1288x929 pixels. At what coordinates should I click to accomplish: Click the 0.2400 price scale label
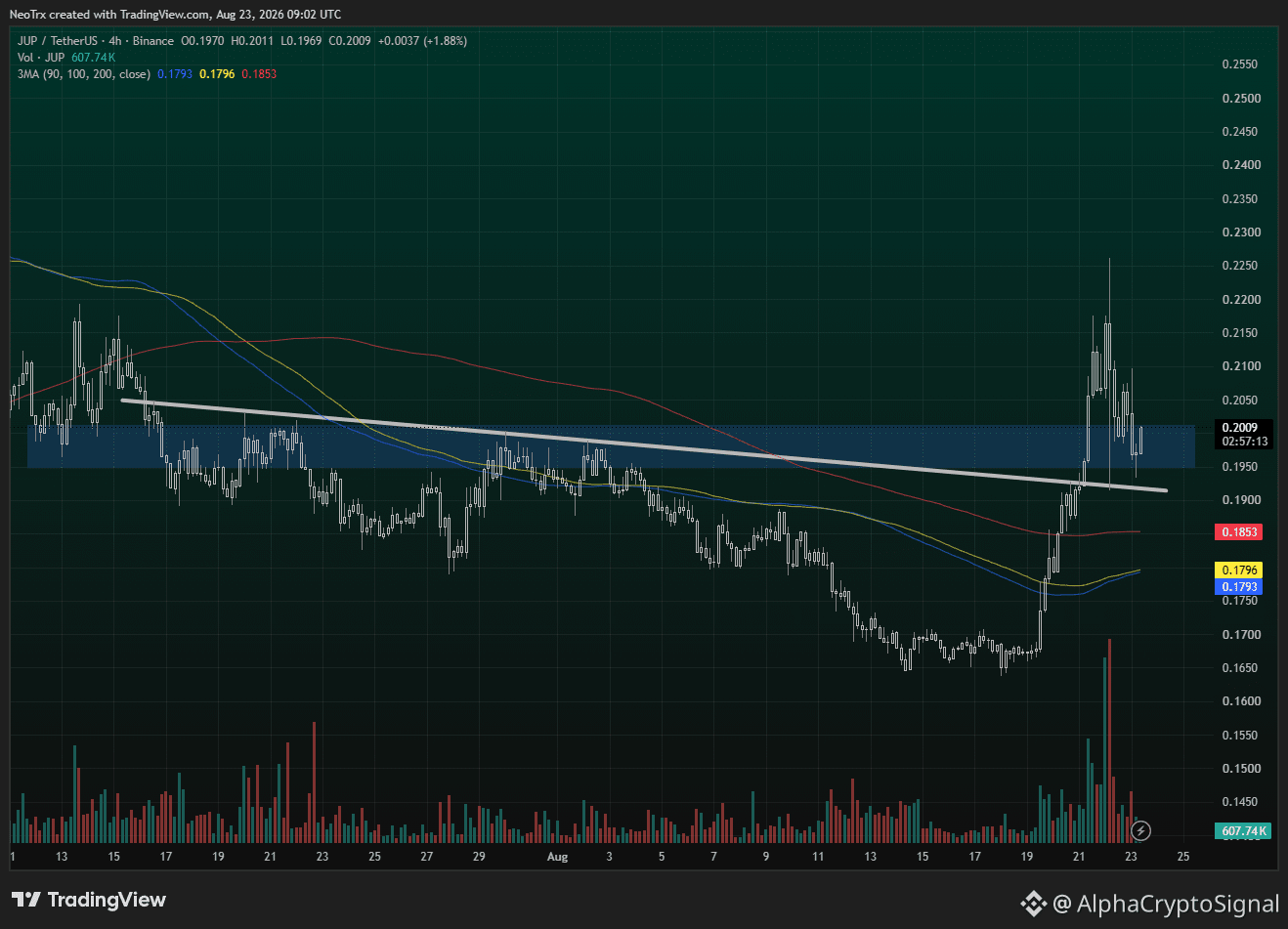pyautogui.click(x=1240, y=165)
